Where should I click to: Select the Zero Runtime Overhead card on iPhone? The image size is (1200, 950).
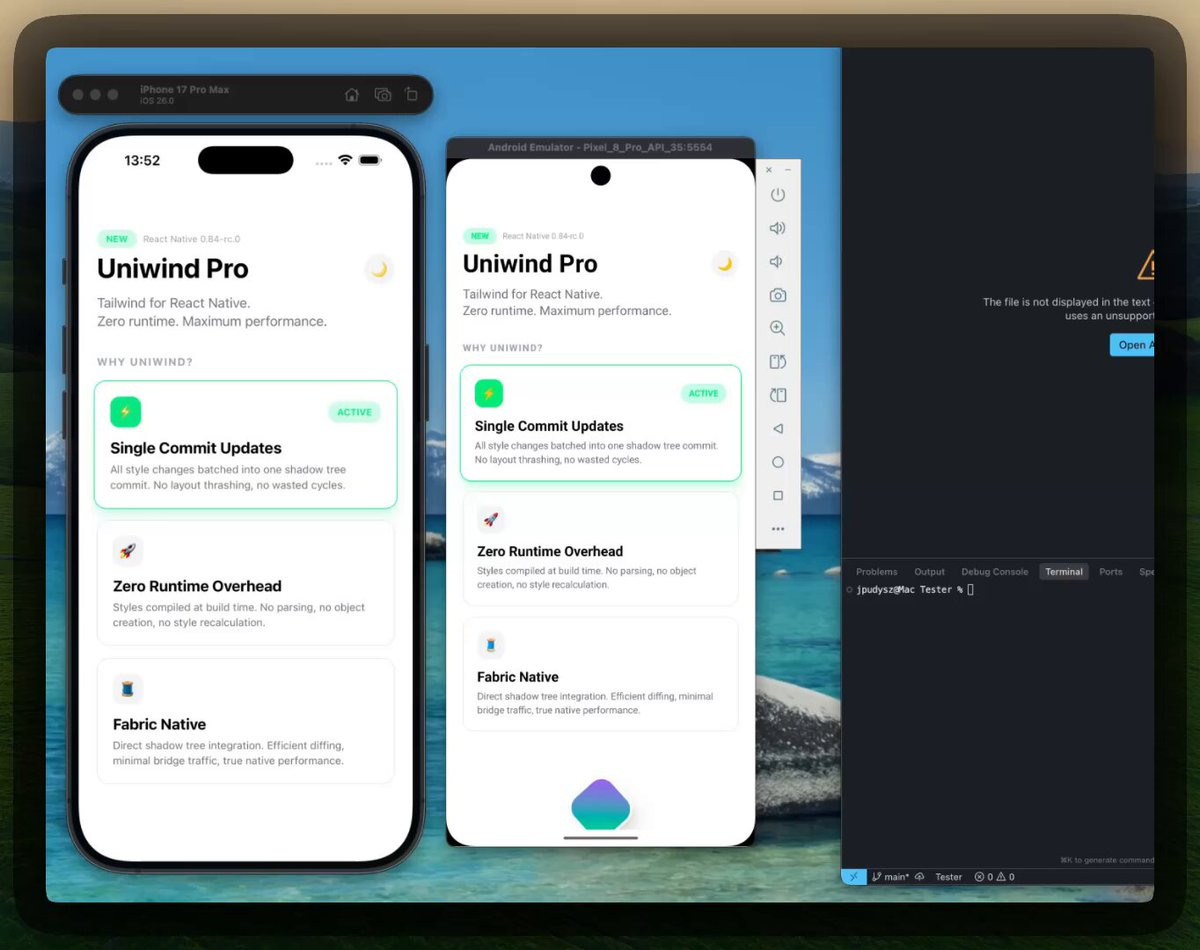tap(246, 582)
